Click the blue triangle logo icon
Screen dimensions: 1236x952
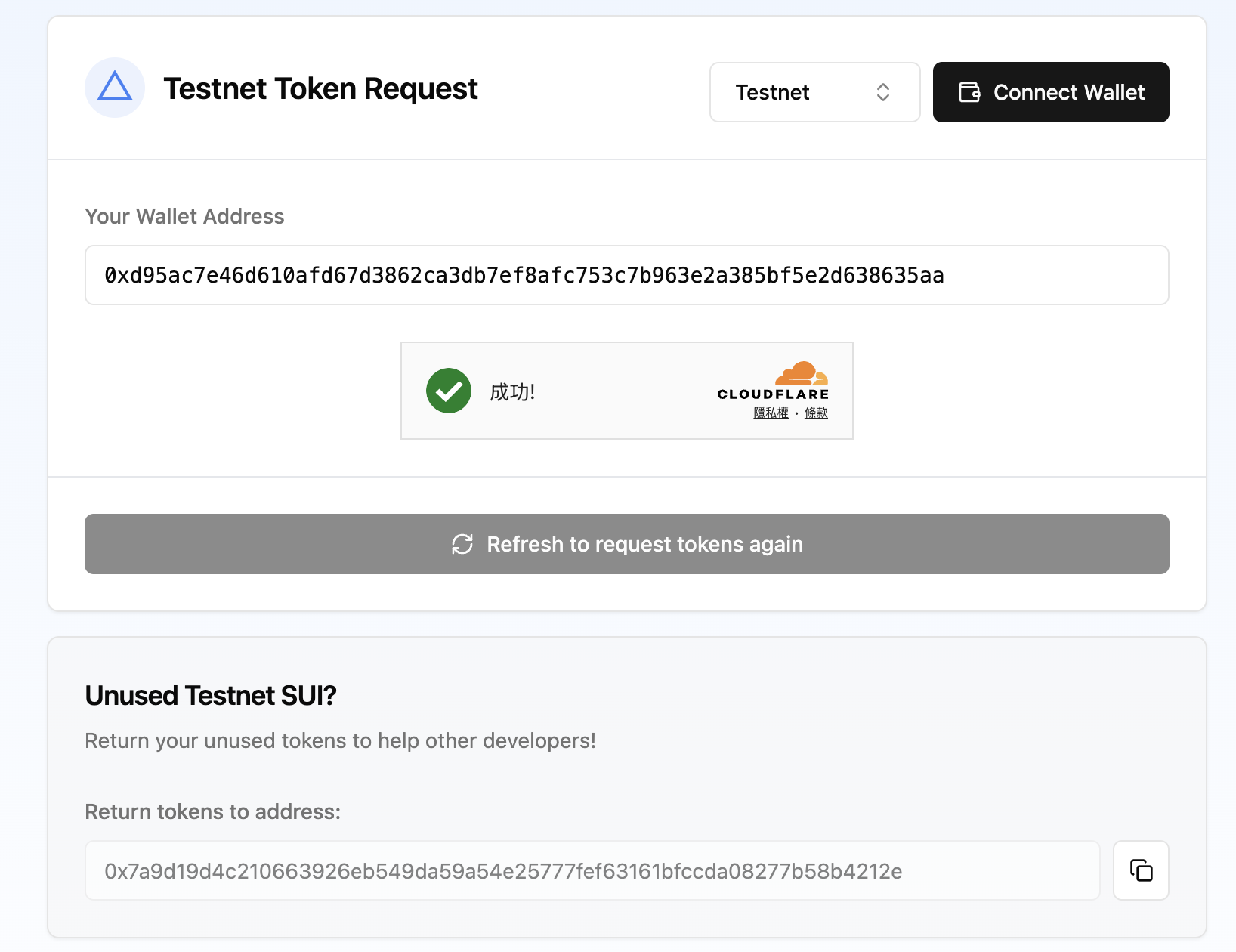pos(115,88)
